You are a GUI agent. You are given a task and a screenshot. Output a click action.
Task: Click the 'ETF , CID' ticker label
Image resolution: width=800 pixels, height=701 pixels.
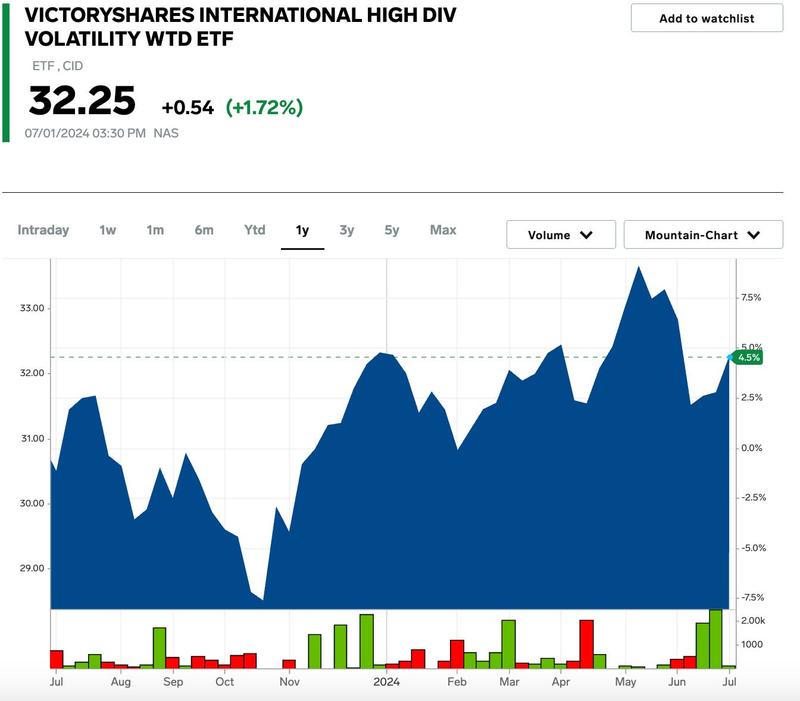pos(57,66)
